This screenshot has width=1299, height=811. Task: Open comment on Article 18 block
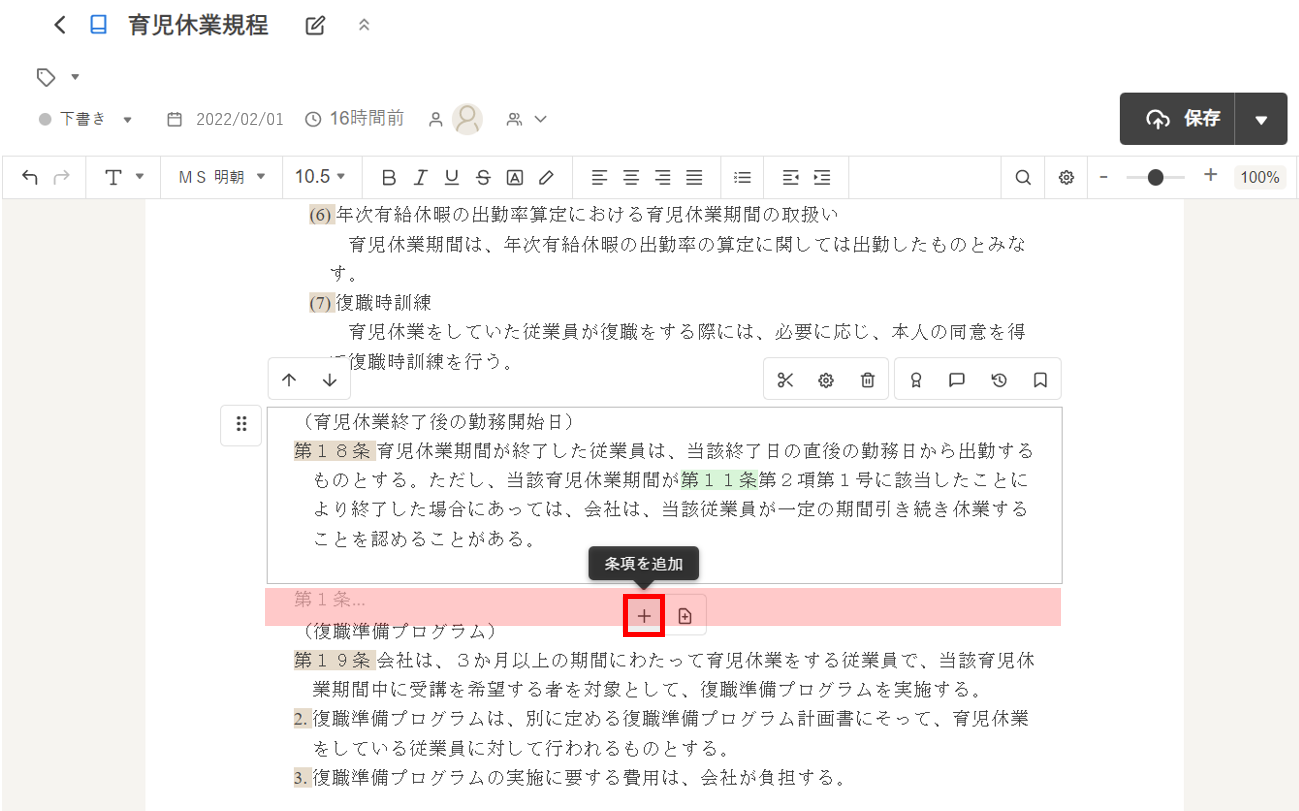[x=956, y=380]
